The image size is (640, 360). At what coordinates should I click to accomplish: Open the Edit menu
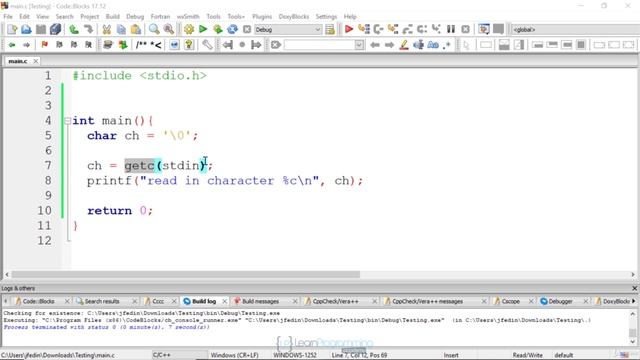pos(24,17)
